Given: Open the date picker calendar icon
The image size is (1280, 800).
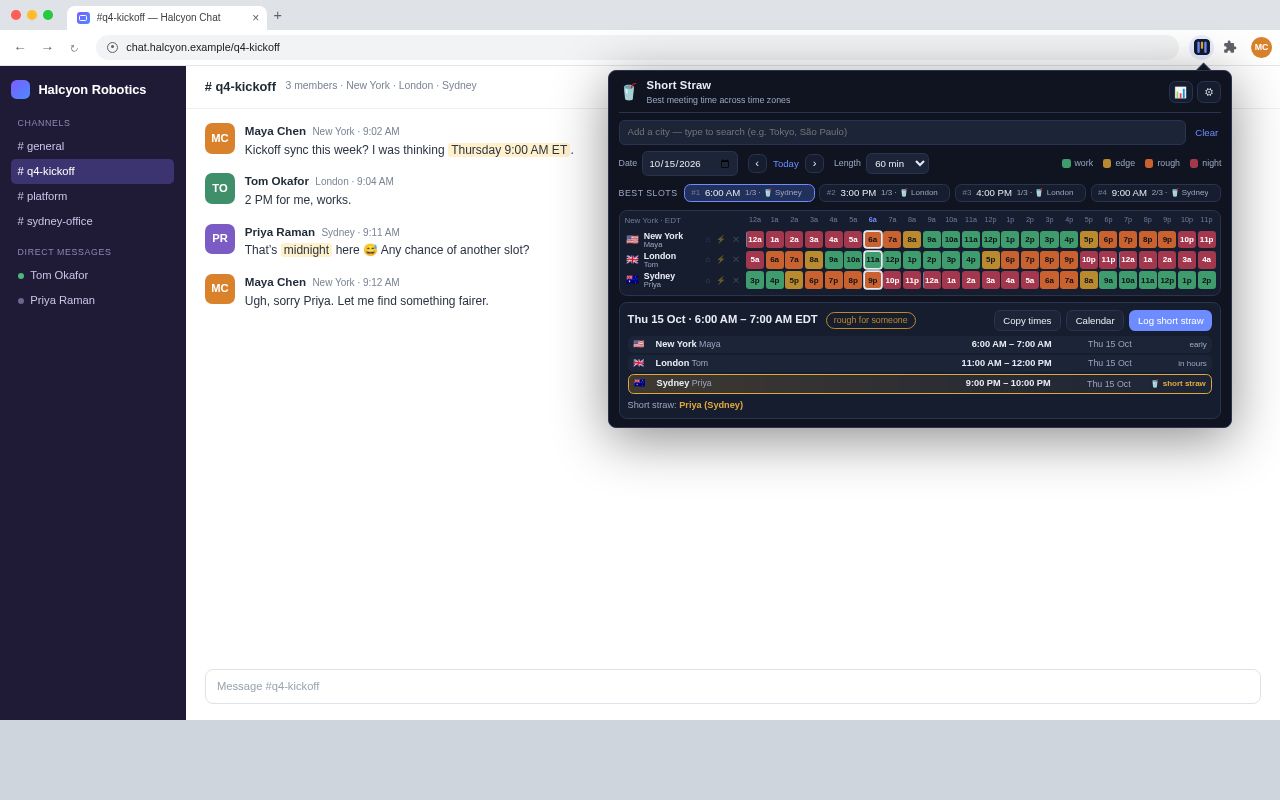Looking at the screenshot, I should [x=725, y=164].
